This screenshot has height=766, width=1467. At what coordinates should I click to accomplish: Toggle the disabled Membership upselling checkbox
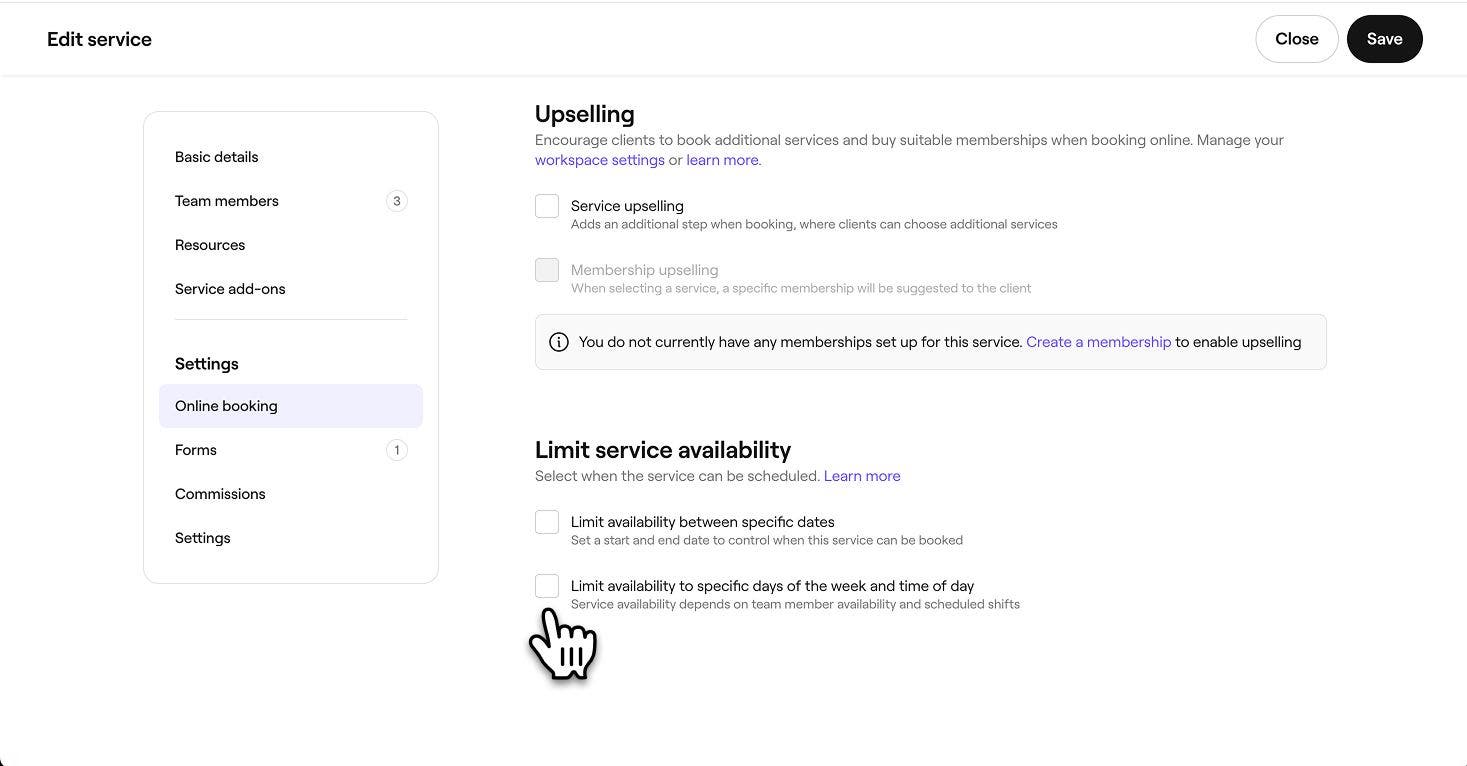[x=547, y=270]
